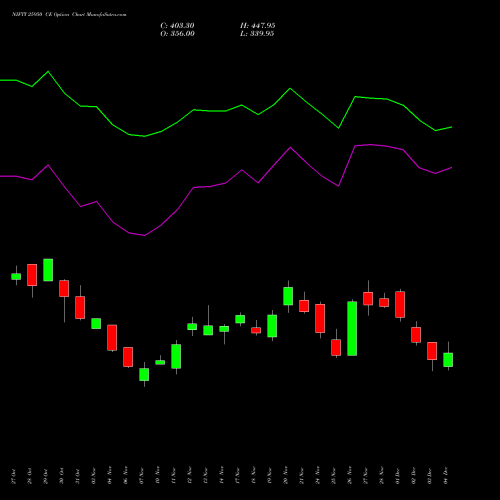Select the red candlestick for 01 Dec
The width and height of the screenshot is (500, 500).
coord(400,304)
